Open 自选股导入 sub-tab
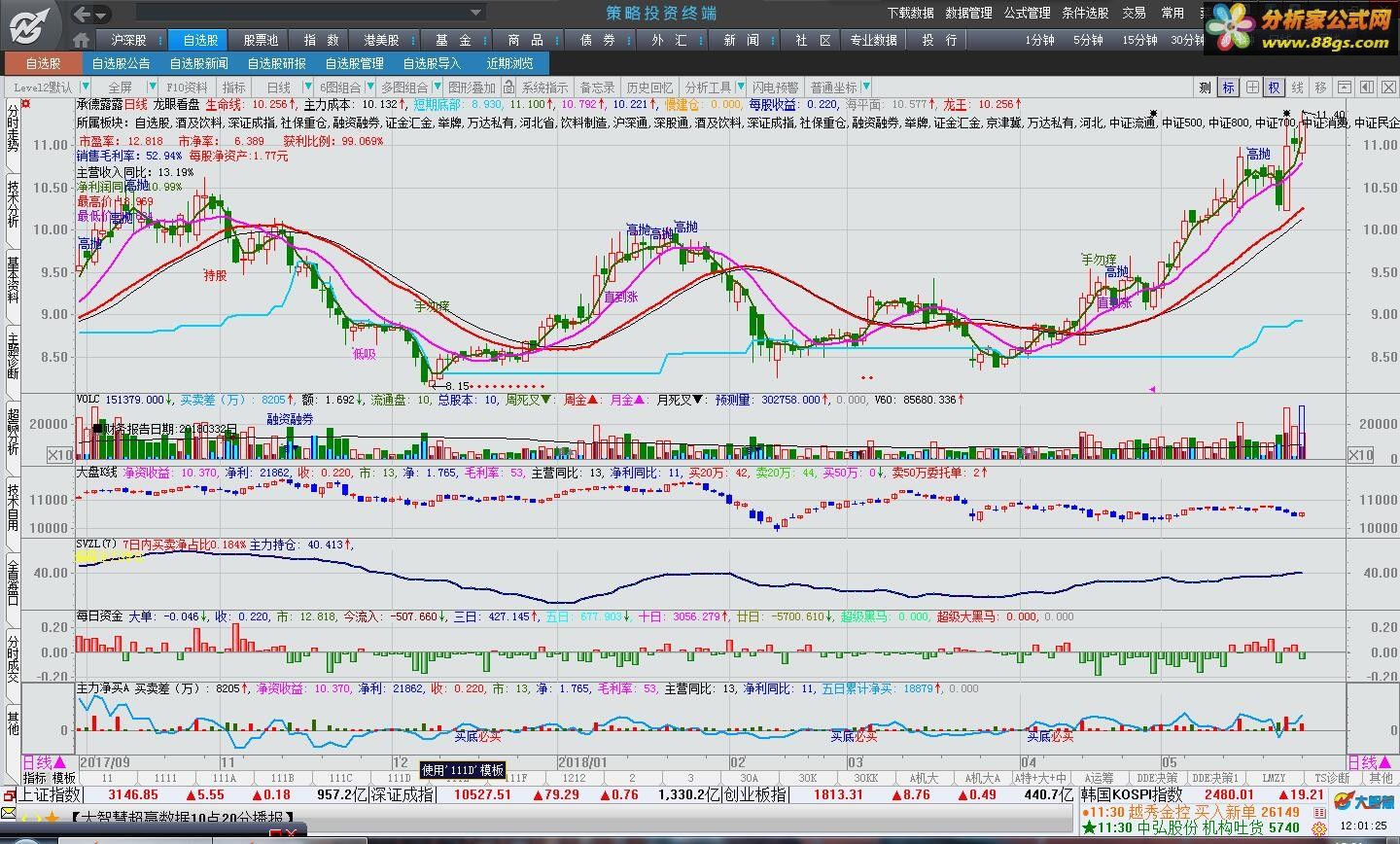 [x=432, y=63]
